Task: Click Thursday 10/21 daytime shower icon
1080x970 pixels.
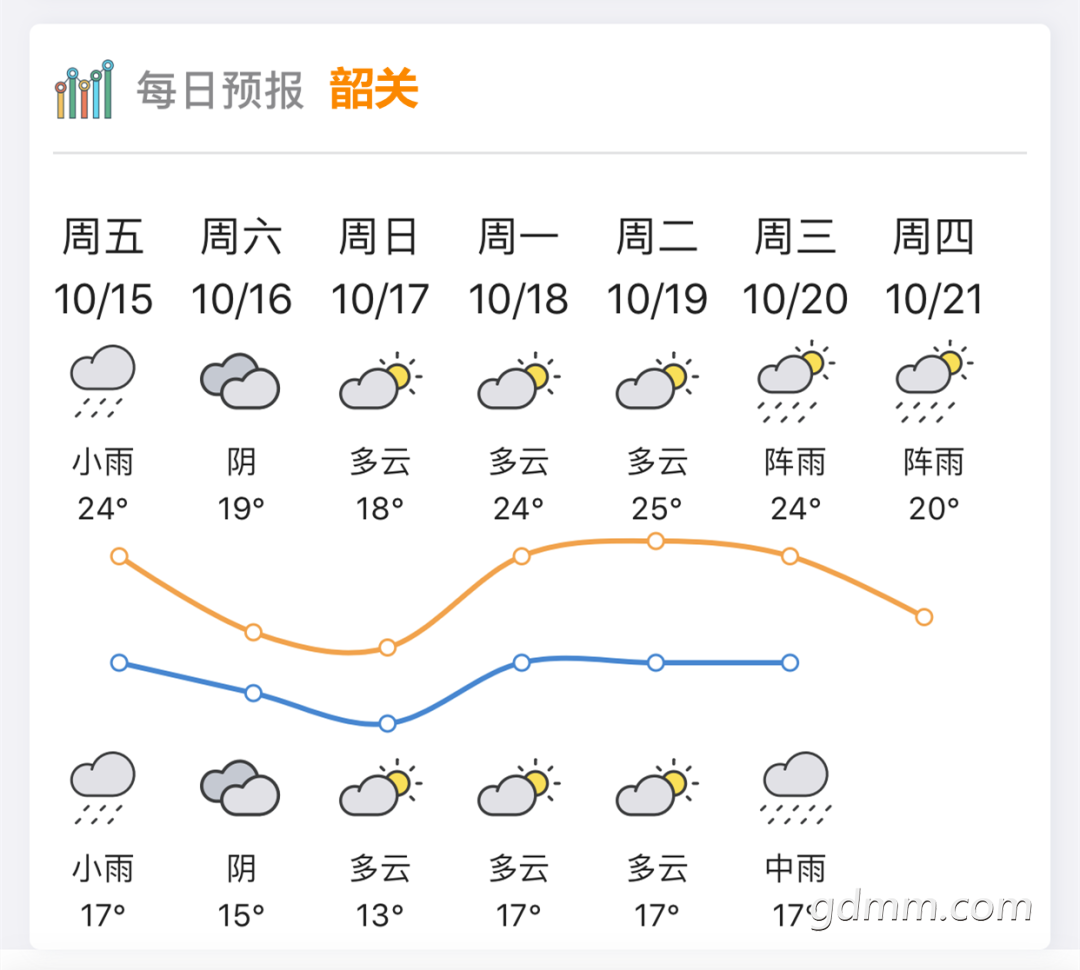Action: coord(934,381)
